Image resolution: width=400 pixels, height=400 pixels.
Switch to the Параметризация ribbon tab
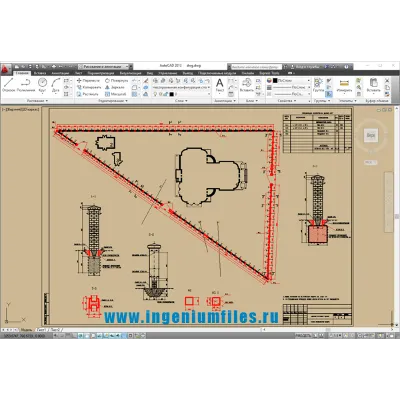101,73
